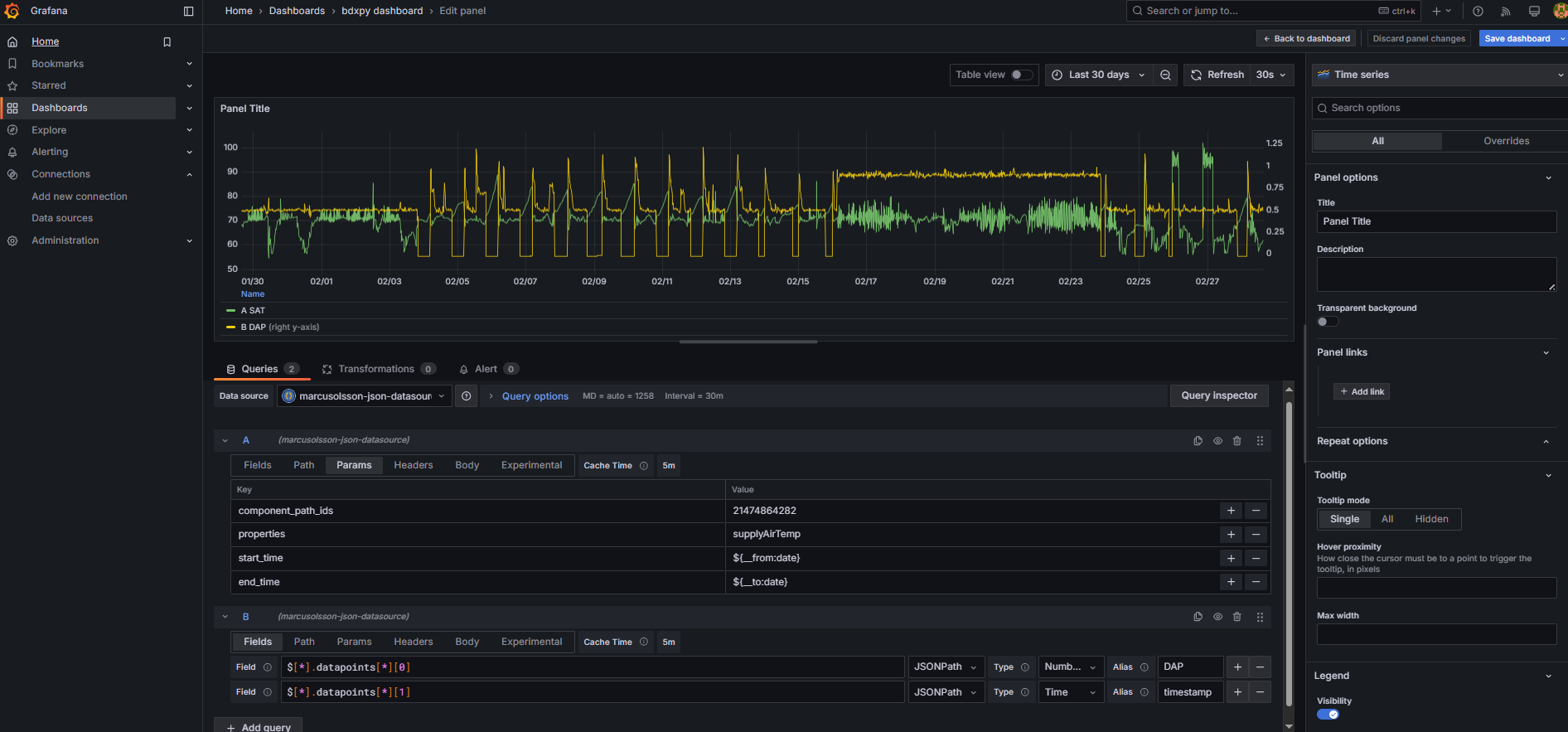The image size is (1568, 732).
Task: Open data source help info icon
Action: [467, 396]
